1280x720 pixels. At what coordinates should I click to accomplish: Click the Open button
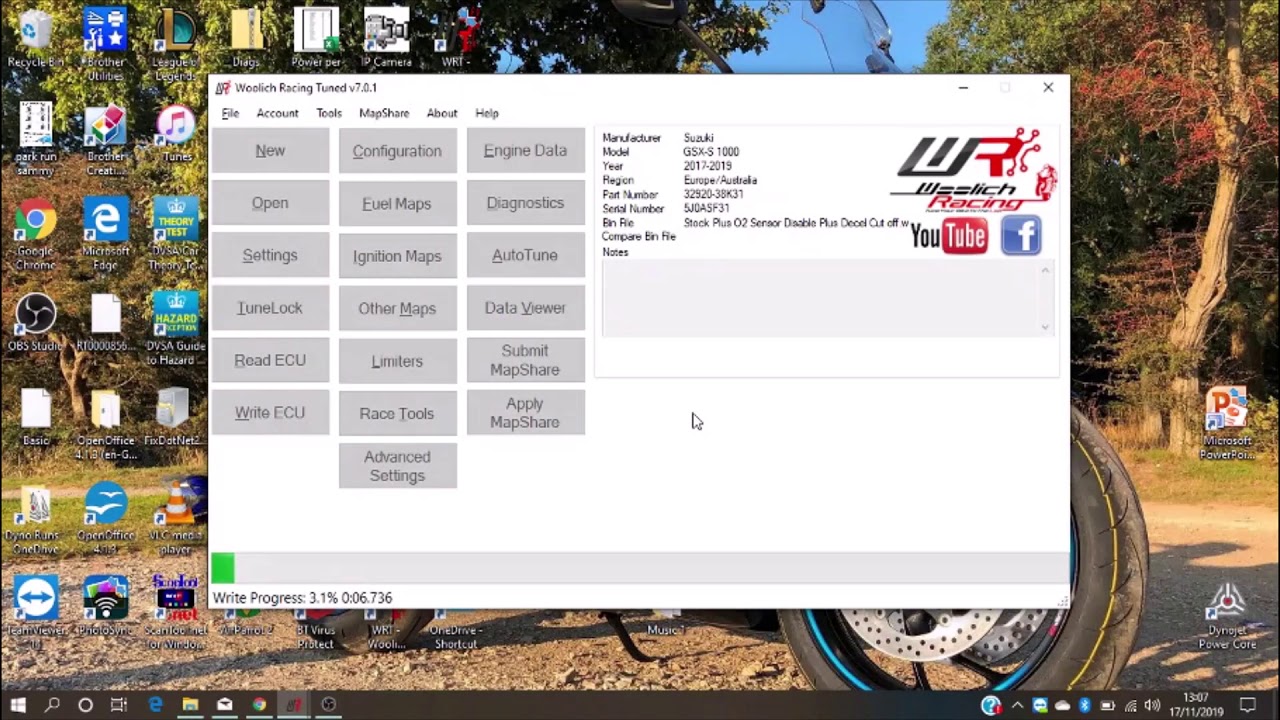click(x=270, y=203)
